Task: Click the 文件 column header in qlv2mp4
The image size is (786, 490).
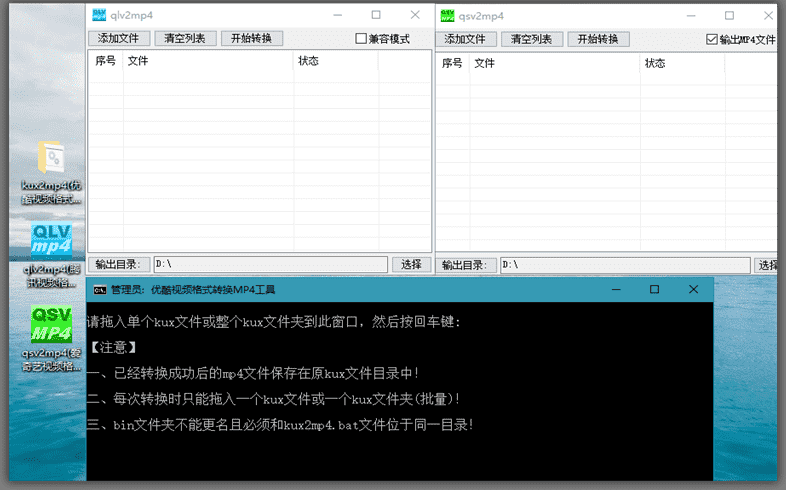Action: (x=208, y=61)
